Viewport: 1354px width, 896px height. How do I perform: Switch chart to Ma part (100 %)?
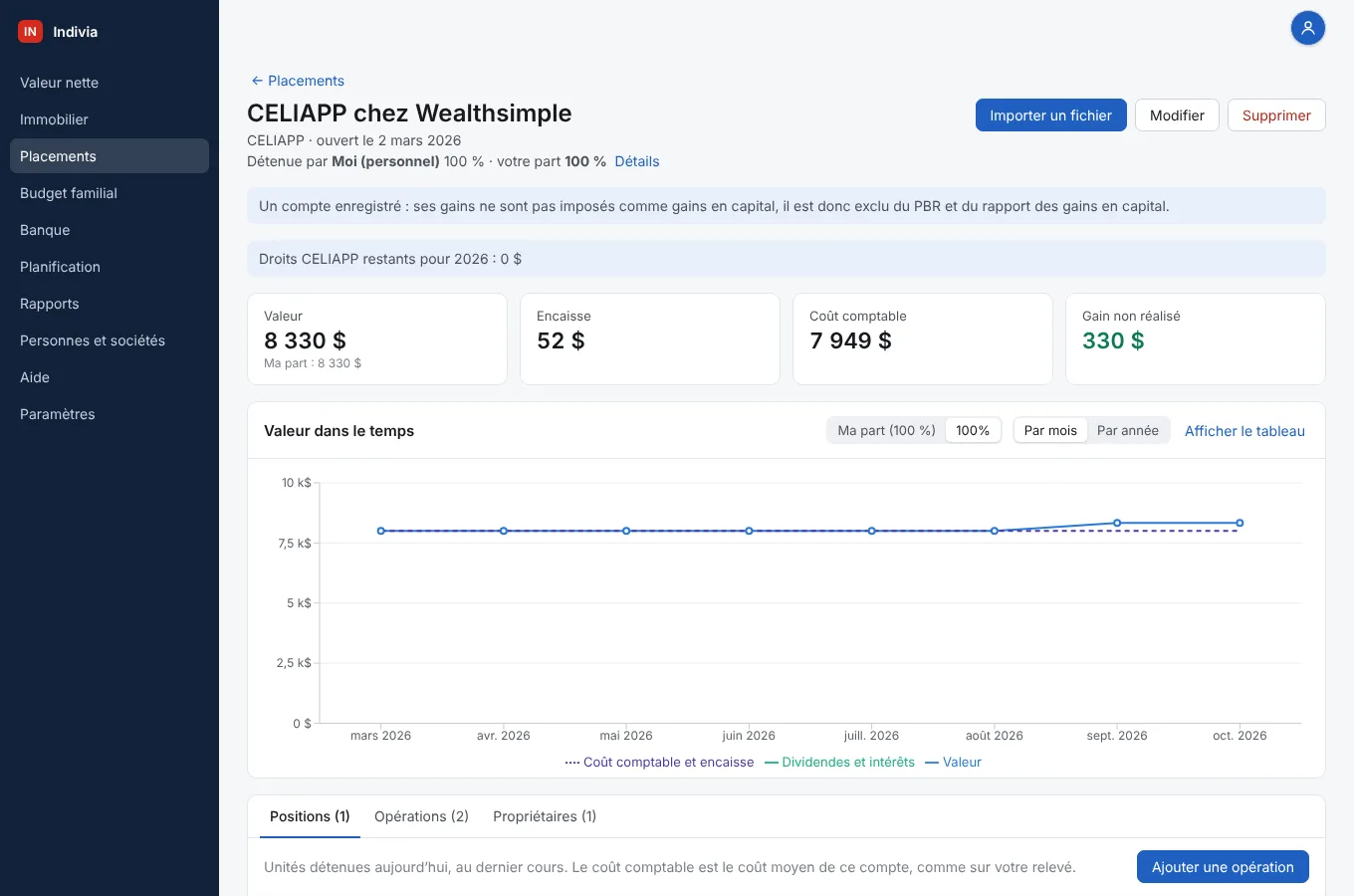point(886,430)
